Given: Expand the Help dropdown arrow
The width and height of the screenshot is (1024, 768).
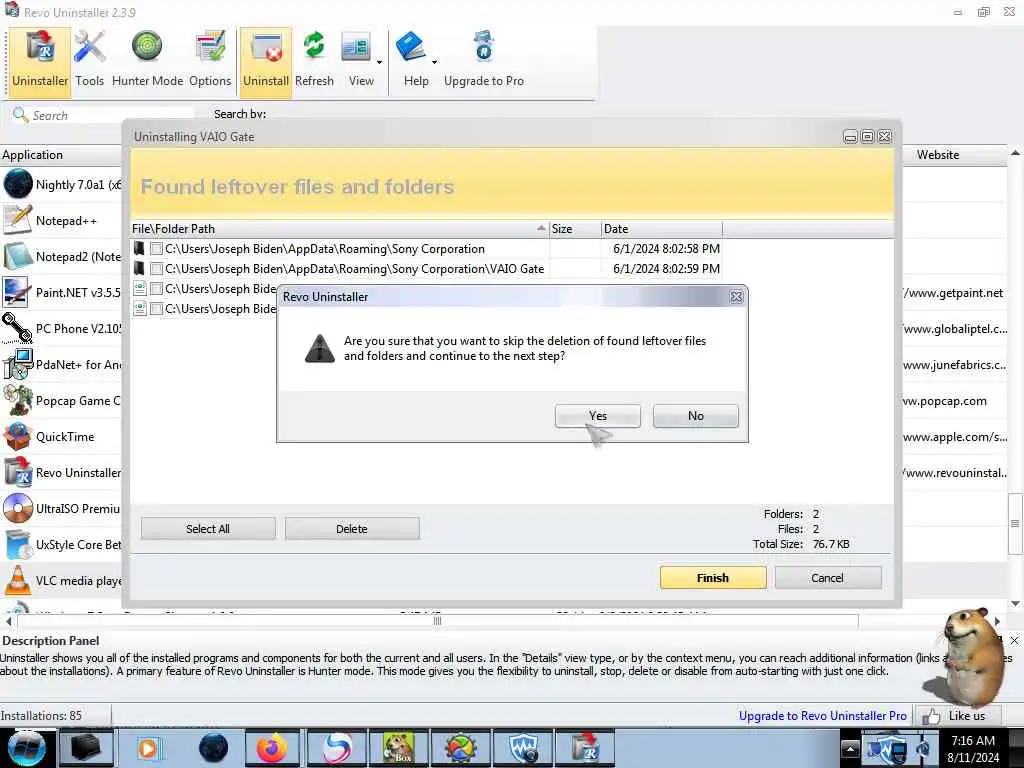Looking at the screenshot, I should coord(434,63).
